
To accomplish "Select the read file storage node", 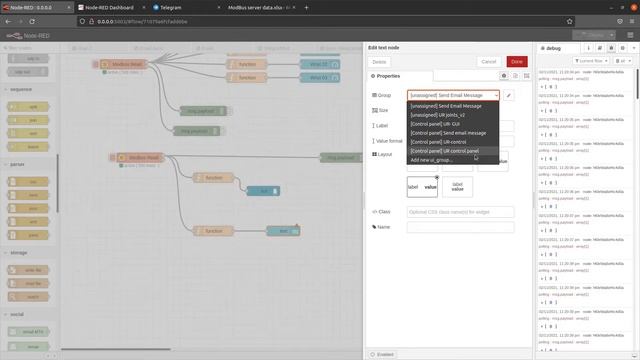I will pyautogui.click(x=28, y=283).
